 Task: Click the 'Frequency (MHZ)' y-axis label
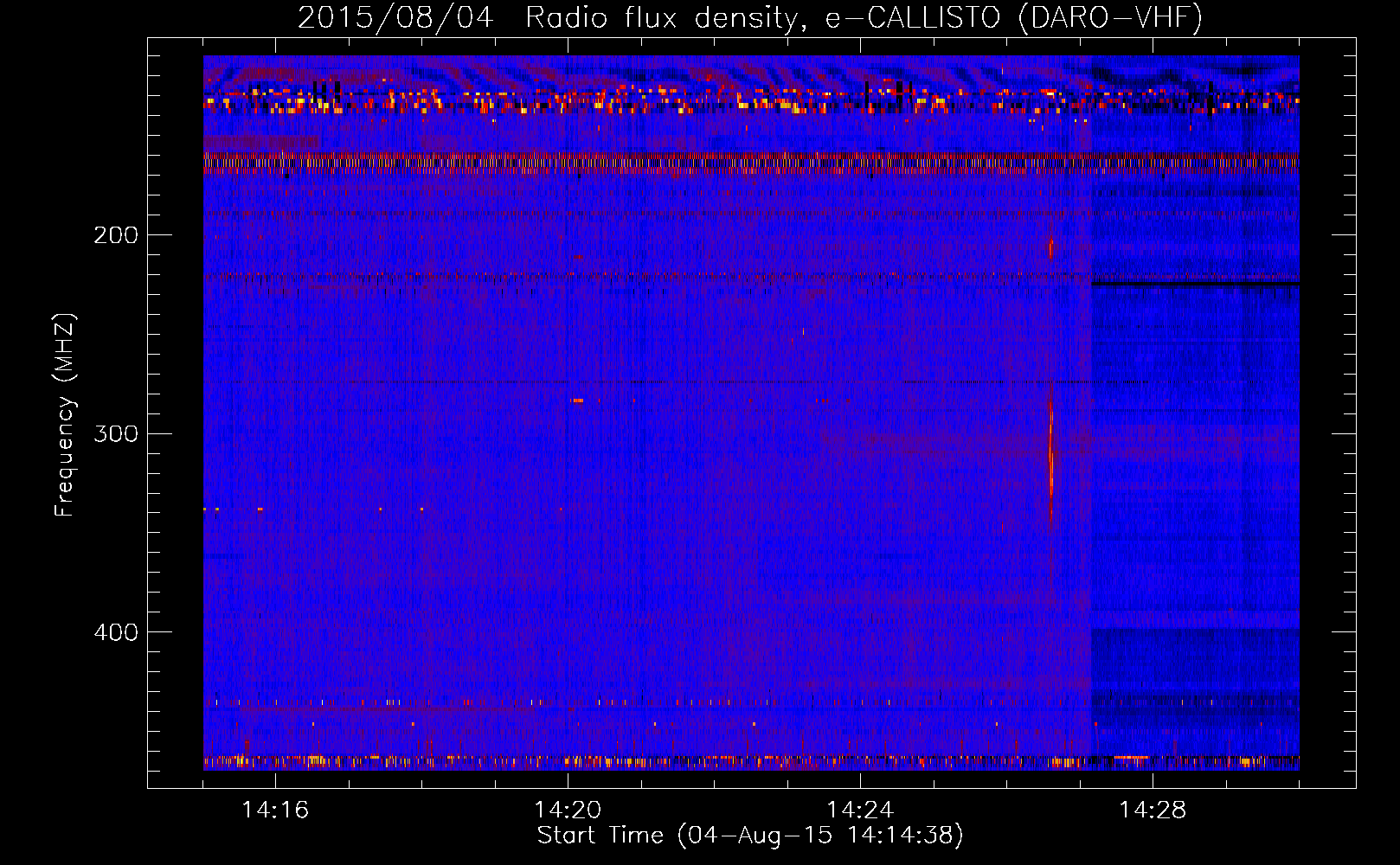click(65, 415)
